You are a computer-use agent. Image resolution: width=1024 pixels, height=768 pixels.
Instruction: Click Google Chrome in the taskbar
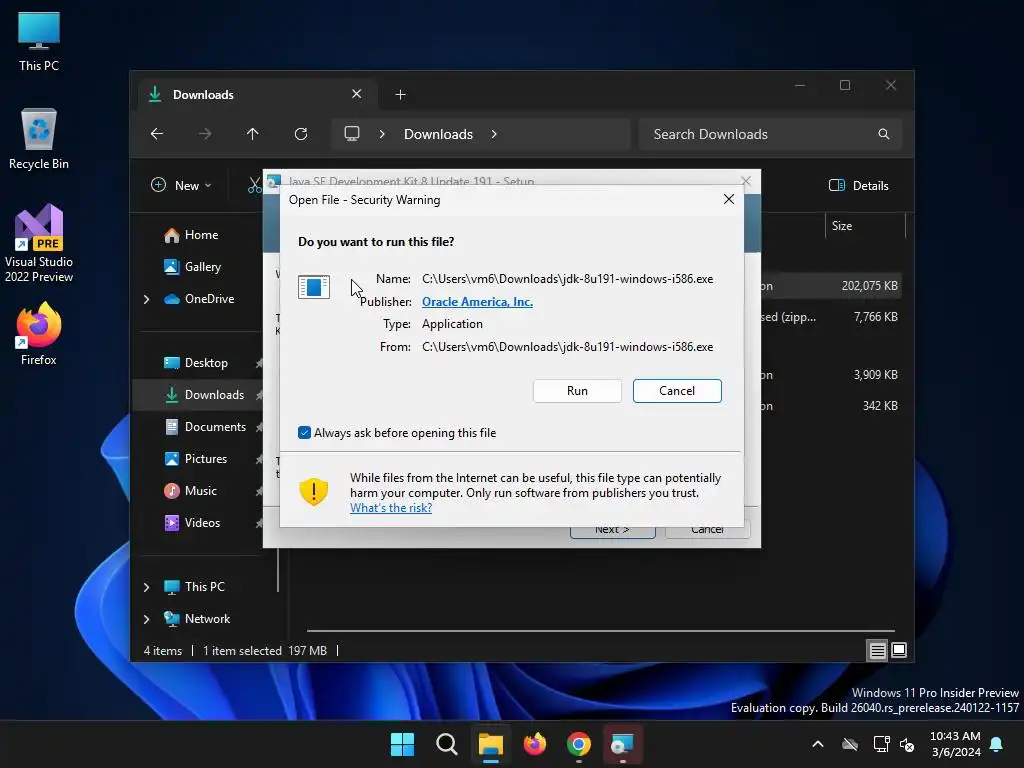[x=579, y=744]
